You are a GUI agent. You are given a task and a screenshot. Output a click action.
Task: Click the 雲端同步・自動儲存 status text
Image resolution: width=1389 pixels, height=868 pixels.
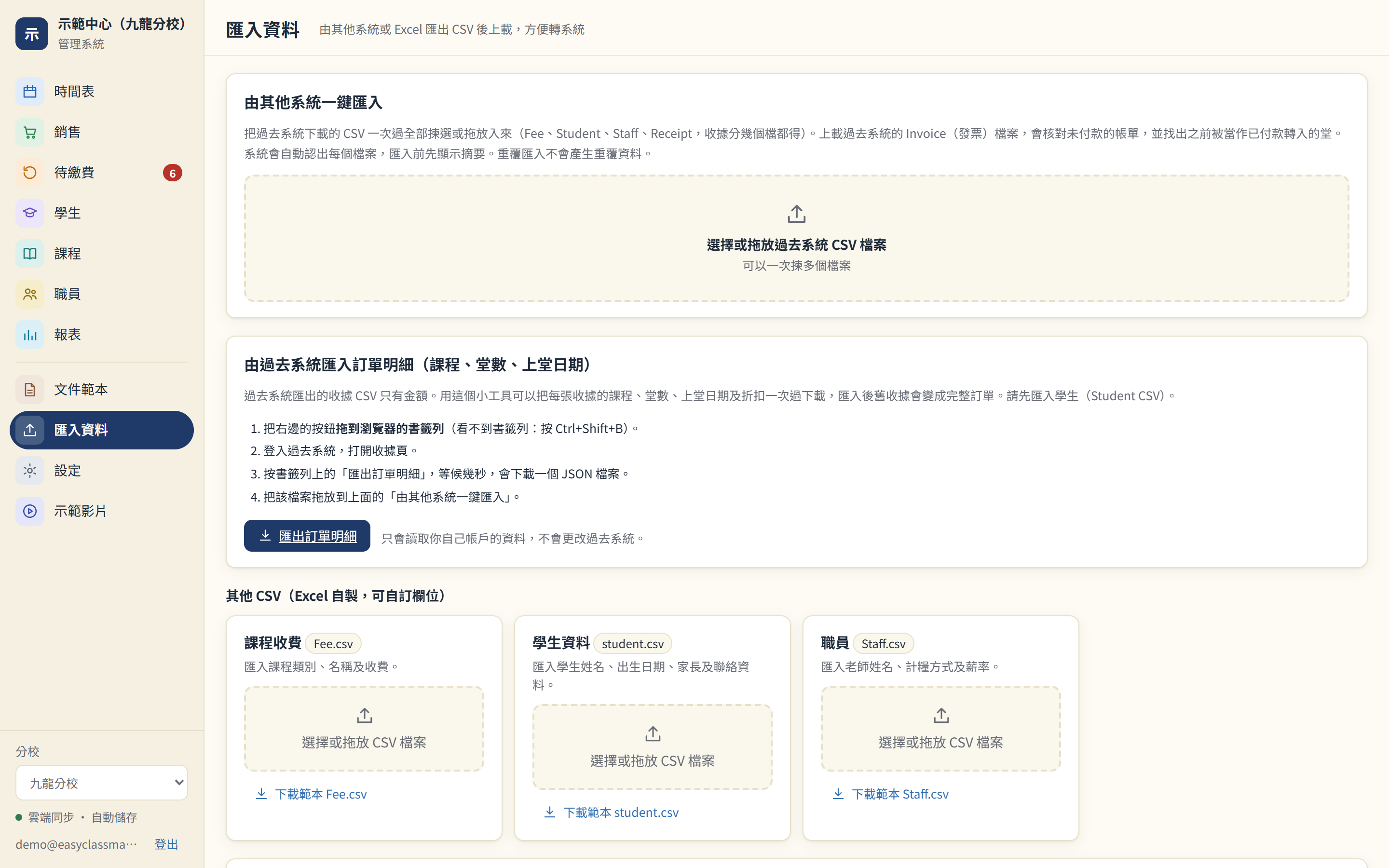[82, 817]
